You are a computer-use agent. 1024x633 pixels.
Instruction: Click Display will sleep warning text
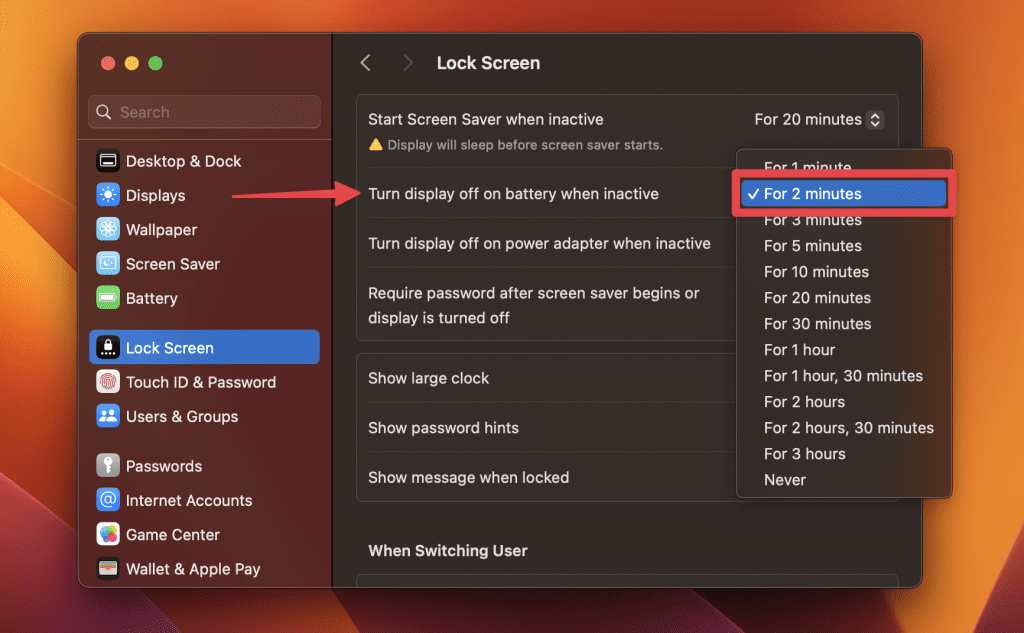point(525,145)
